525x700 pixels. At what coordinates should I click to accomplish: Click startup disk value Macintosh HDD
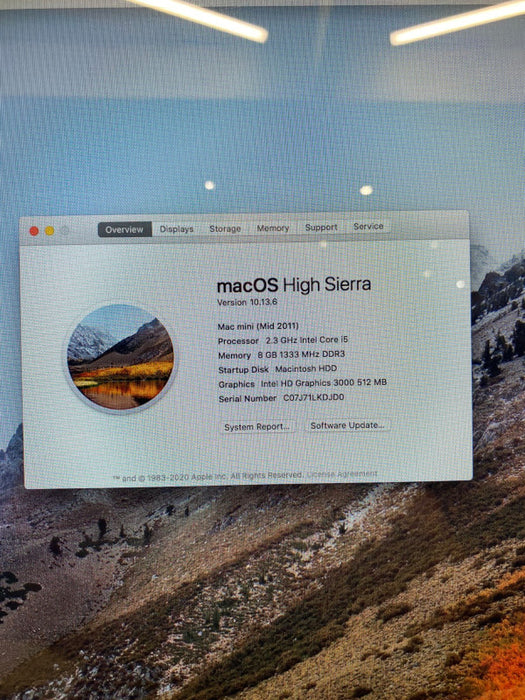[x=306, y=369]
